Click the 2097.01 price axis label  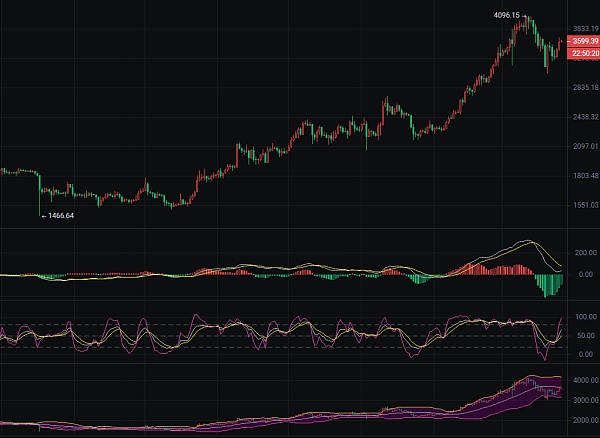coord(585,146)
